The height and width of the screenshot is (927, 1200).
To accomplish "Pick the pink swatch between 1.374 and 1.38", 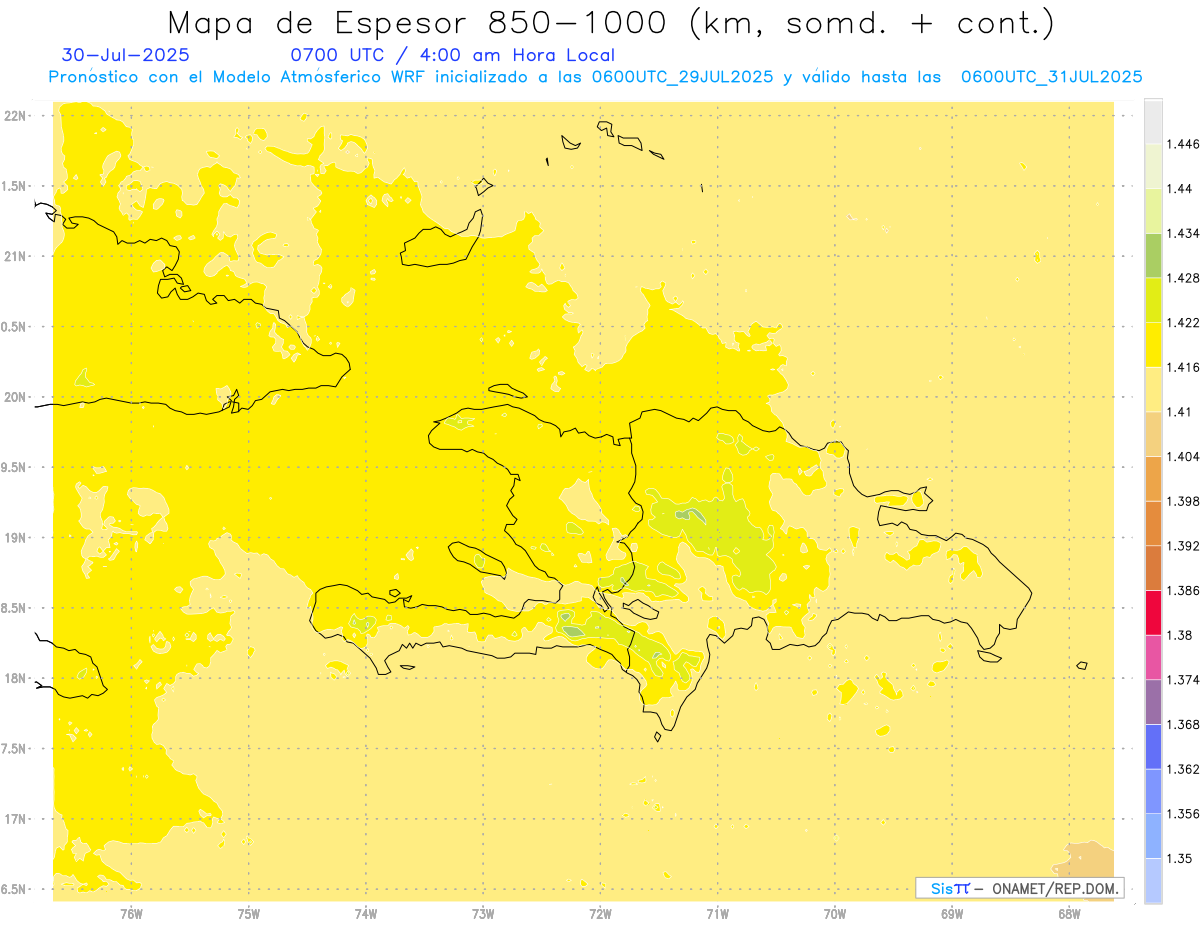I will click(x=1153, y=658).
